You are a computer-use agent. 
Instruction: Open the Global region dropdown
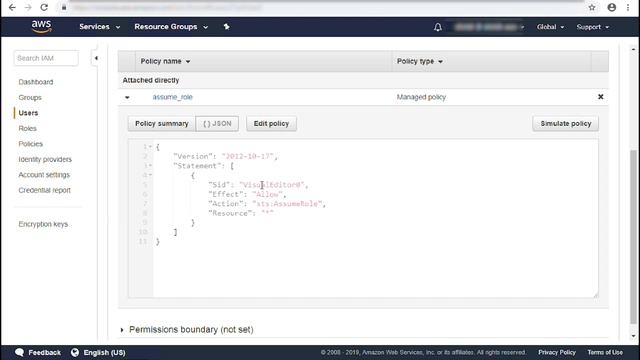550,27
